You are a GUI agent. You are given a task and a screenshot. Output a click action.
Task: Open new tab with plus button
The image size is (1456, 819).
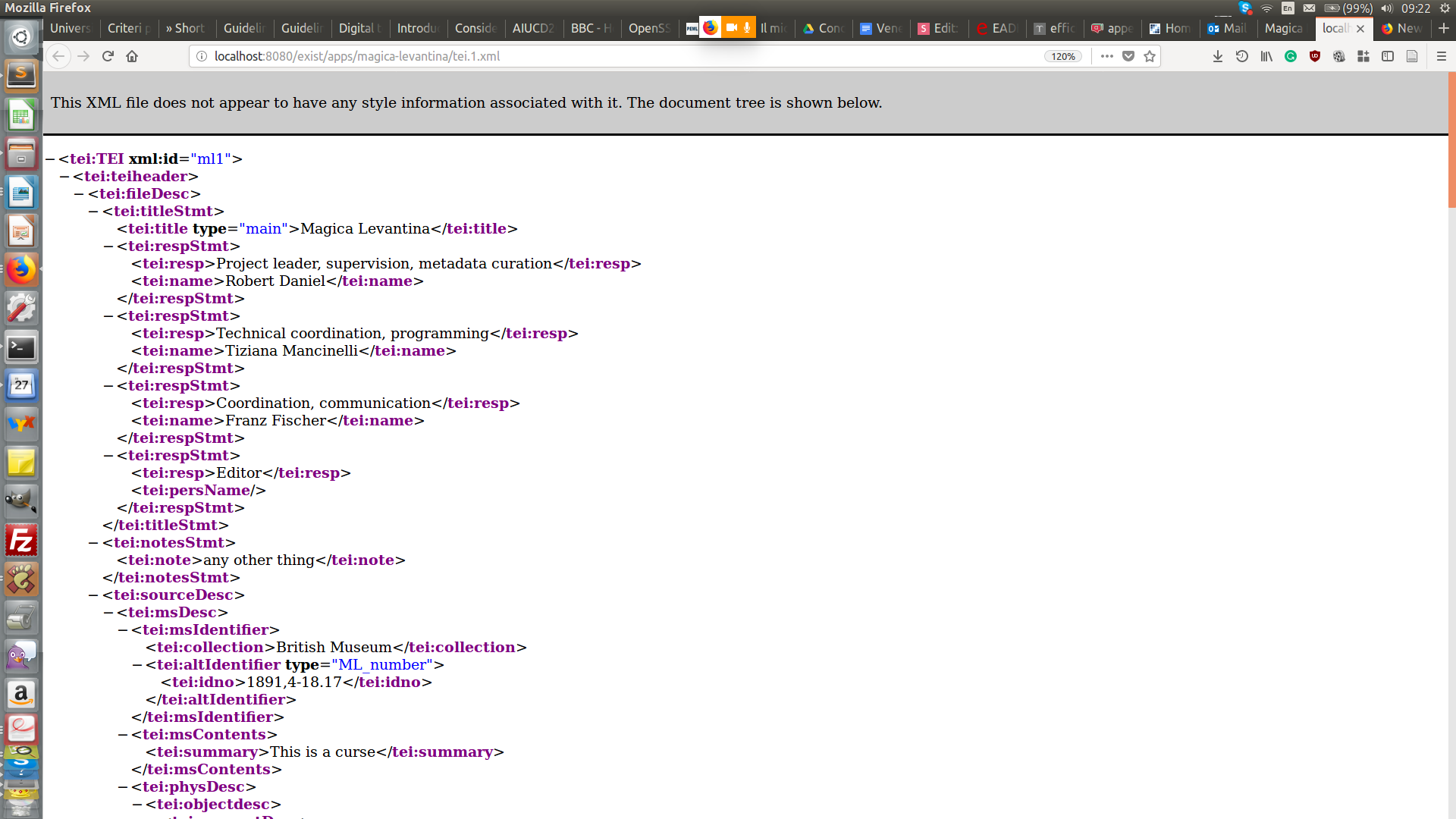pyautogui.click(x=1443, y=28)
